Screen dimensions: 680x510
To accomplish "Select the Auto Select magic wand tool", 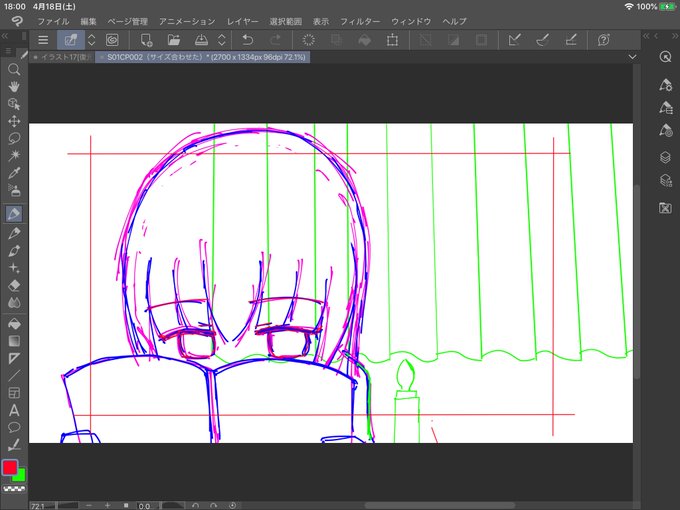I will pyautogui.click(x=14, y=155).
